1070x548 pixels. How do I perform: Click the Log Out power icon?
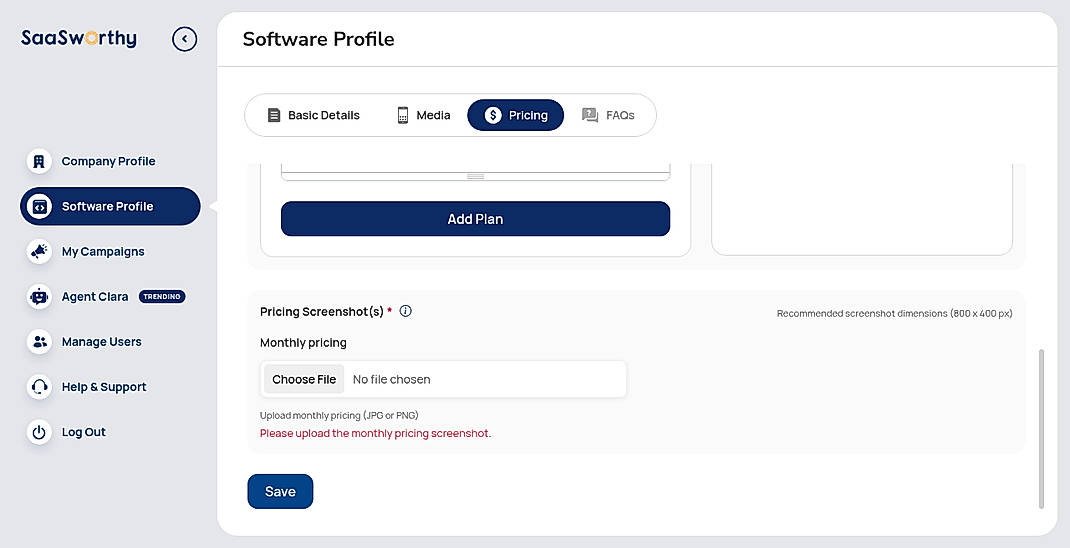coord(39,432)
